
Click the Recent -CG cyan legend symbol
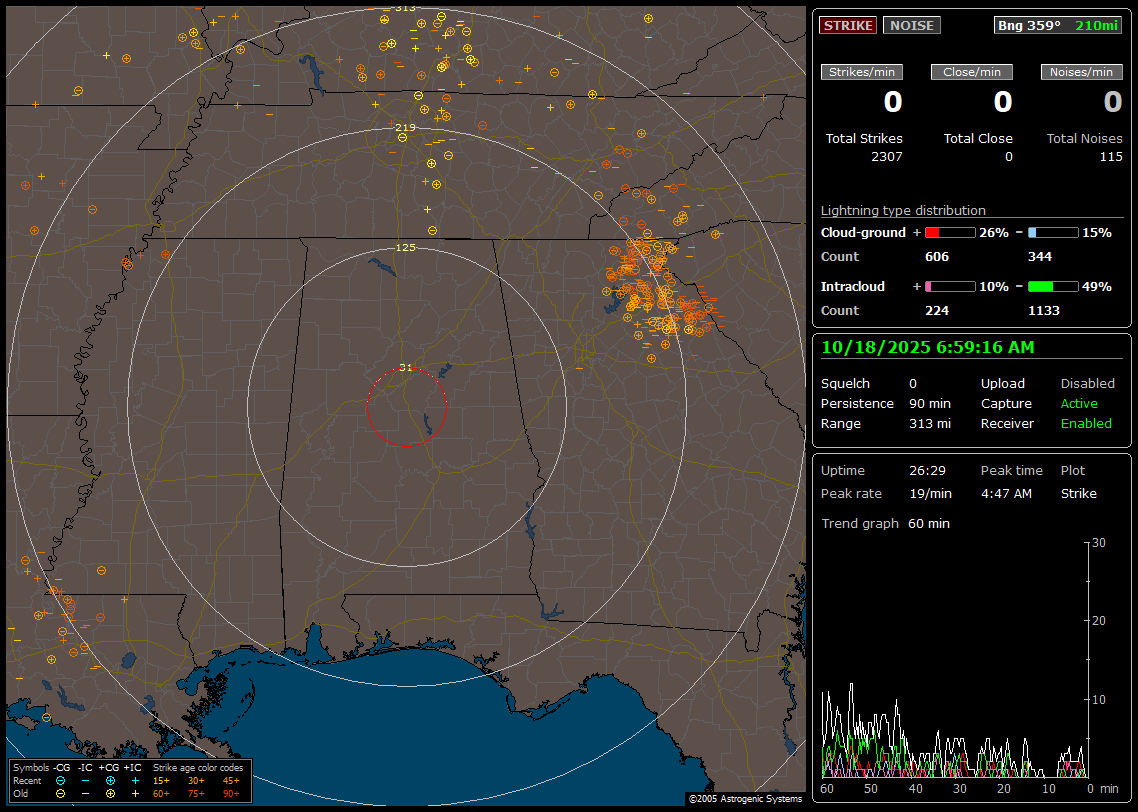pyautogui.click(x=61, y=780)
